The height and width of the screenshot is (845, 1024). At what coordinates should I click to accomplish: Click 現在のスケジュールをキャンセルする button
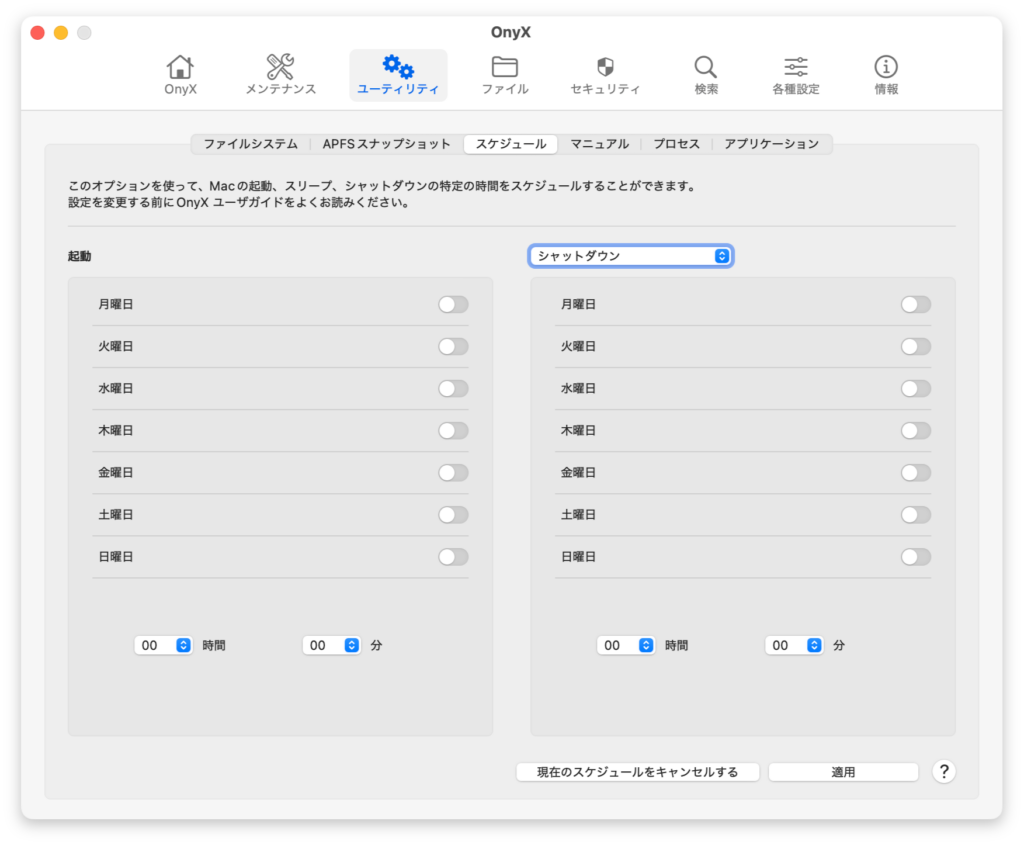pyautogui.click(x=637, y=772)
